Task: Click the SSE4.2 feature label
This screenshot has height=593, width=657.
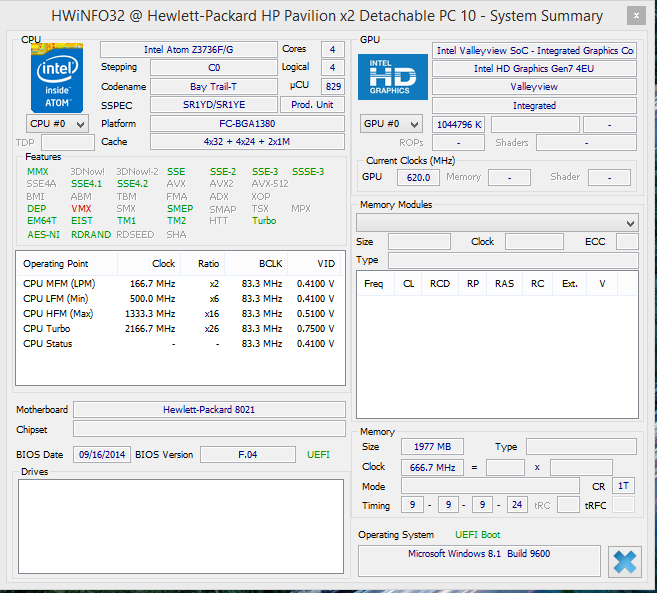Action: pyautogui.click(x=132, y=184)
